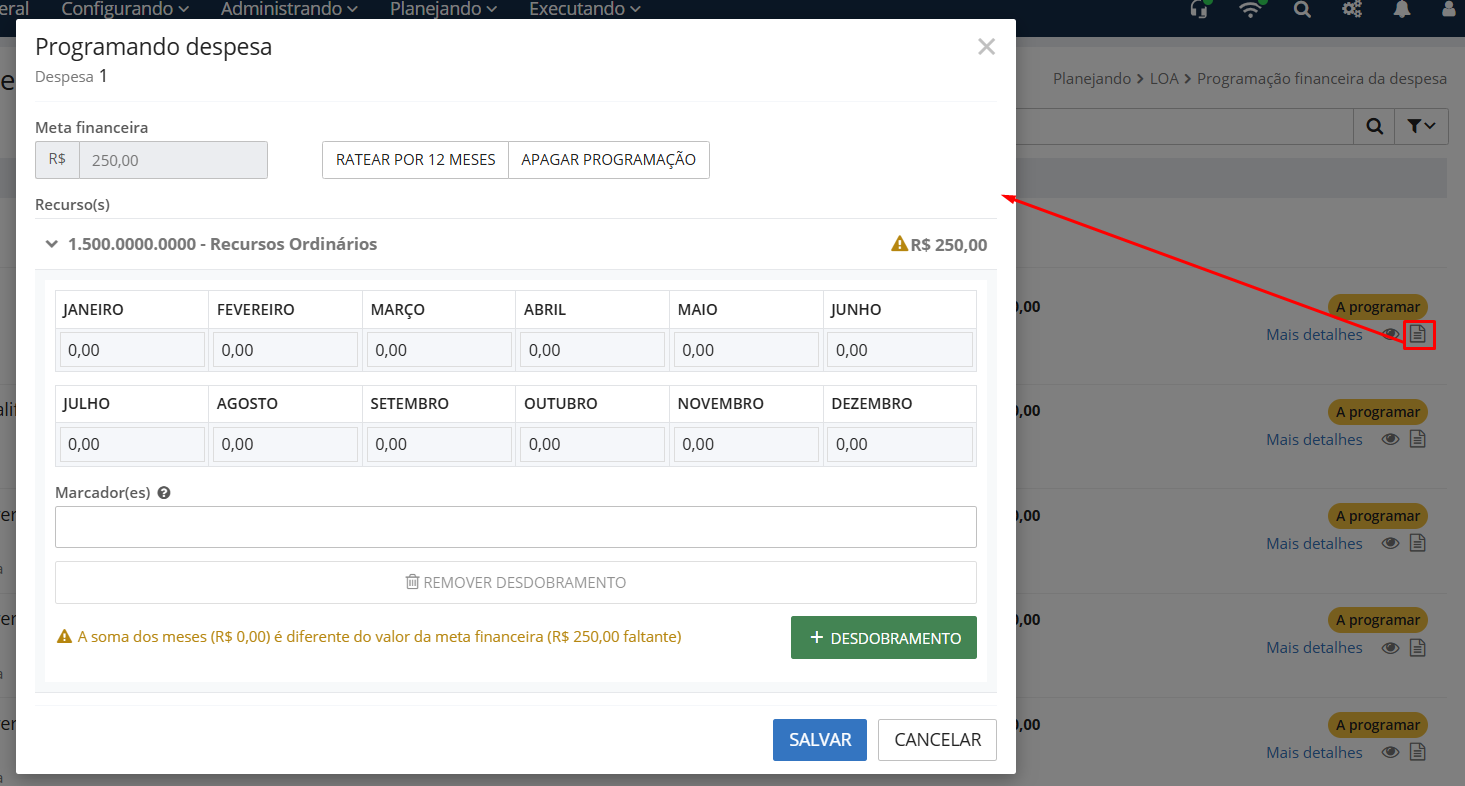Open the magnifier search icon in top bar
Image resolution: width=1465 pixels, height=786 pixels.
(1301, 9)
